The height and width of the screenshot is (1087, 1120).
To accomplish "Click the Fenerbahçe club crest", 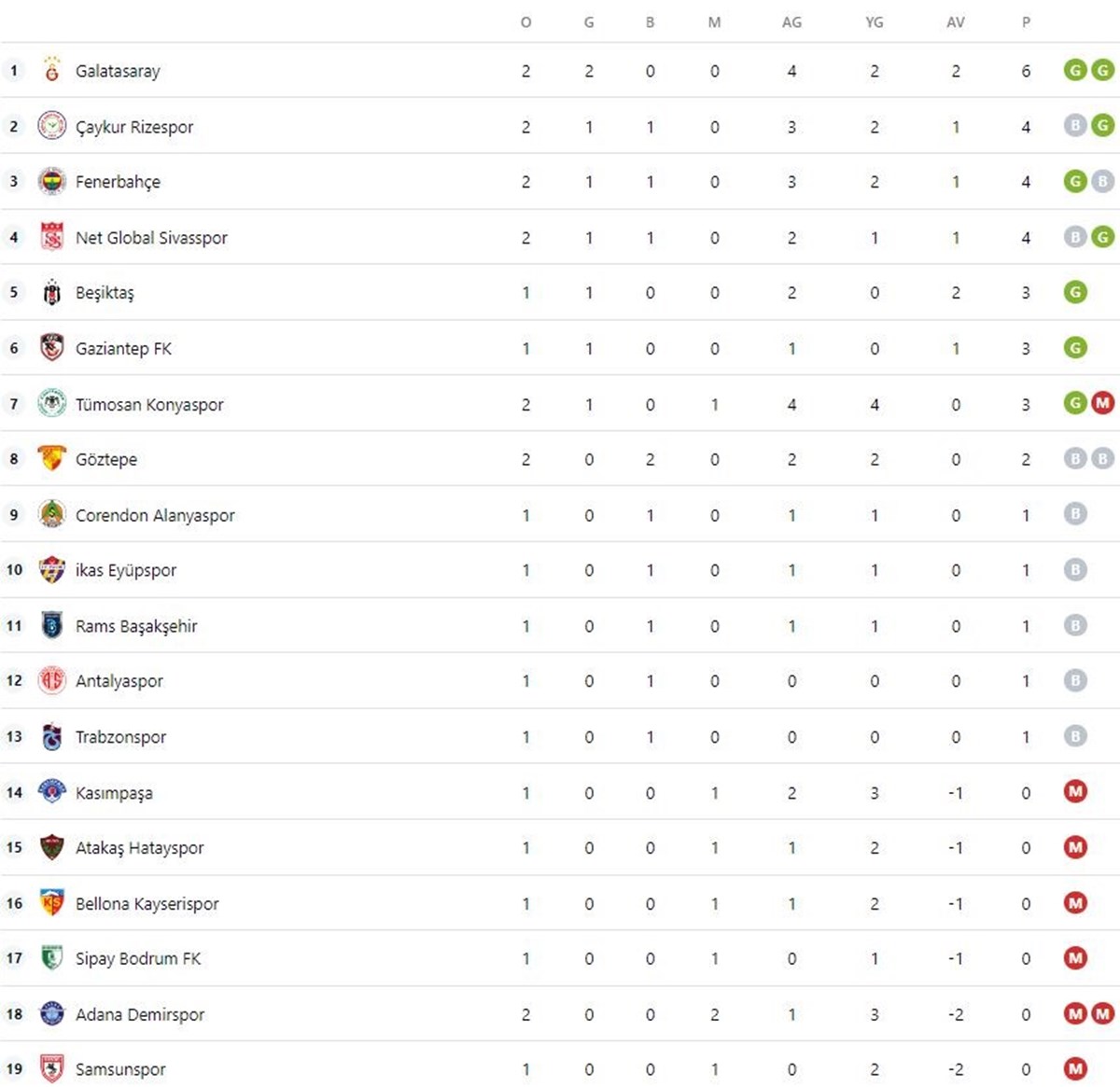I will point(52,181).
